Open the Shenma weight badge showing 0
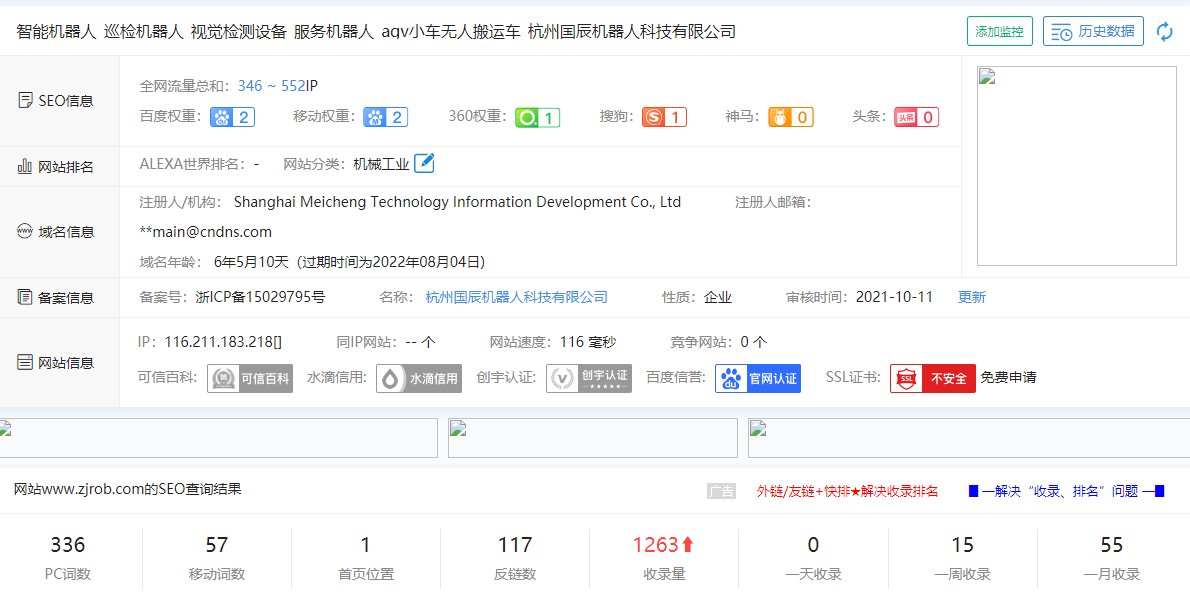 click(x=791, y=117)
